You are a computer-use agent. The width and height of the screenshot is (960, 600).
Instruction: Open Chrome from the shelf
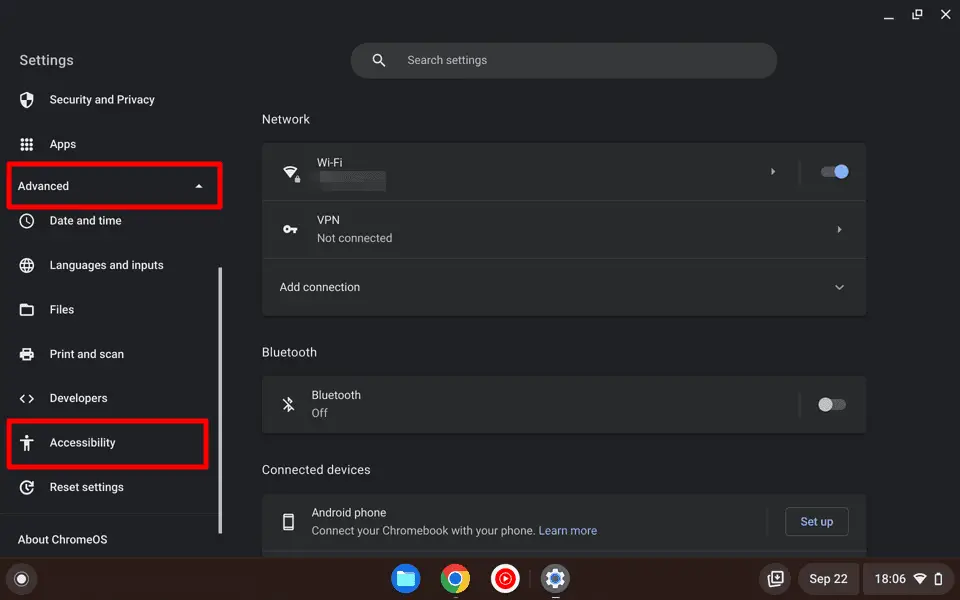coord(455,578)
